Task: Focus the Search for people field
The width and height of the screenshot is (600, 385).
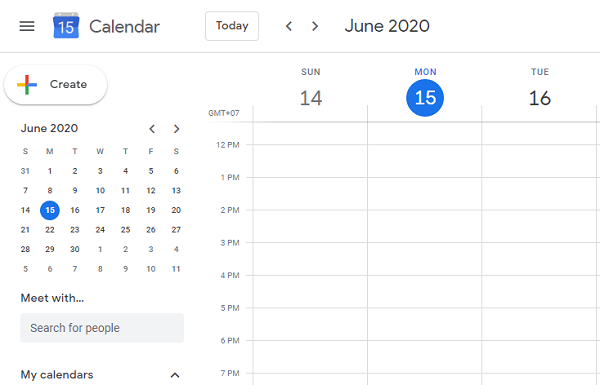Action: click(x=102, y=328)
